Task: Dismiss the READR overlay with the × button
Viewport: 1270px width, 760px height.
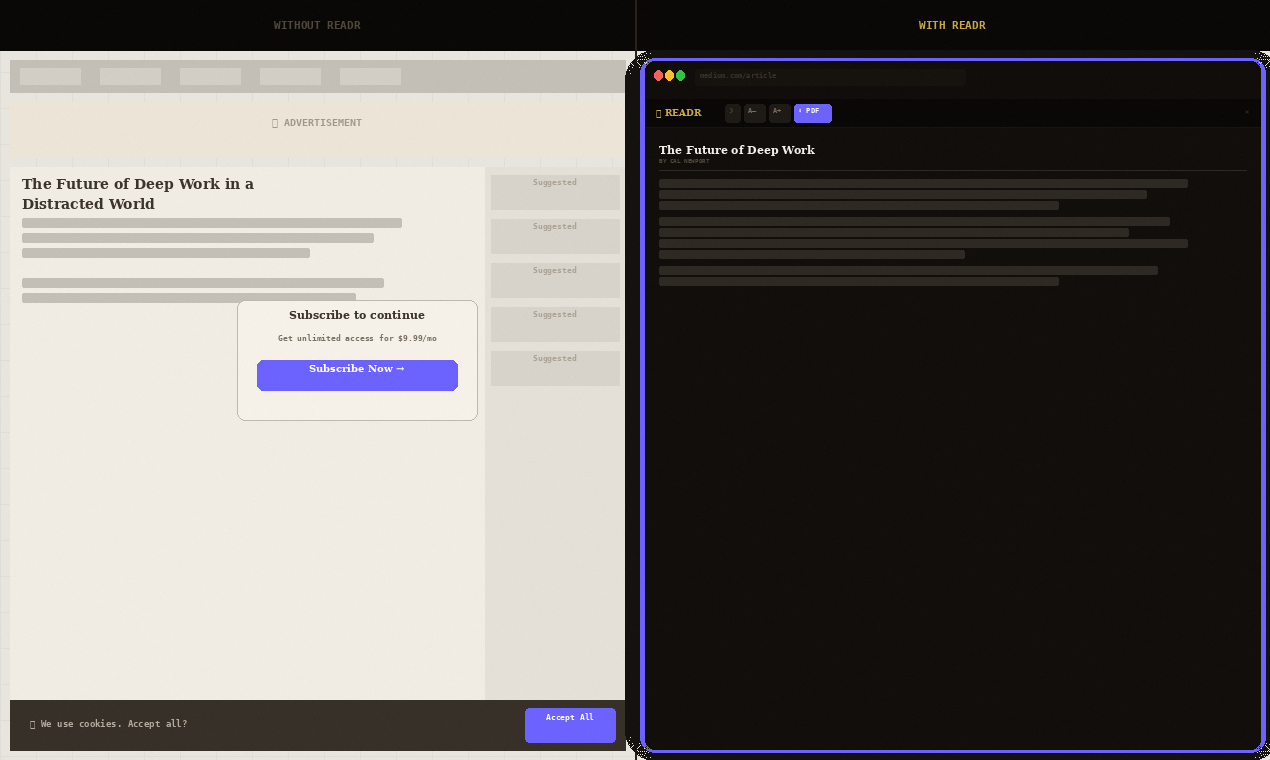Action: pos(1246,112)
